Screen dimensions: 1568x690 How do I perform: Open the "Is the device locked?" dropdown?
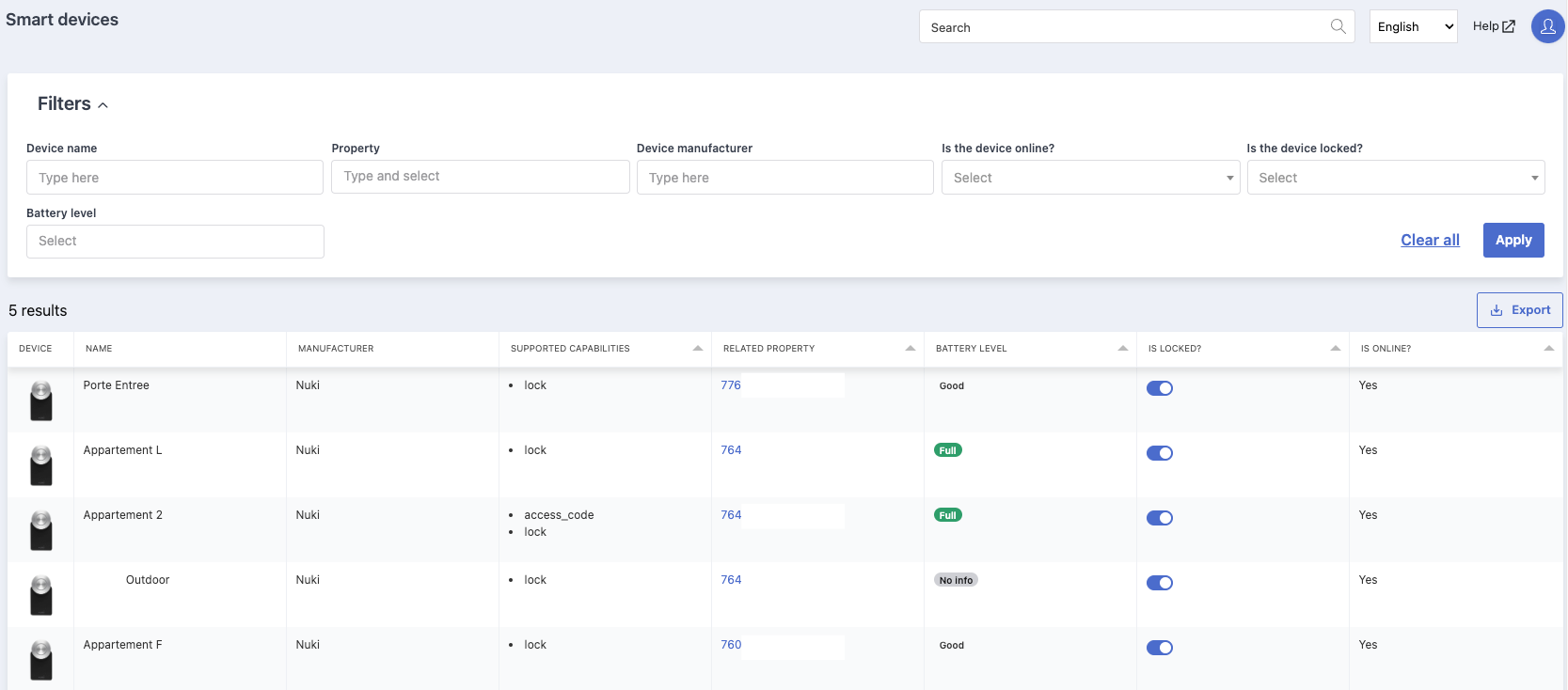click(1396, 178)
